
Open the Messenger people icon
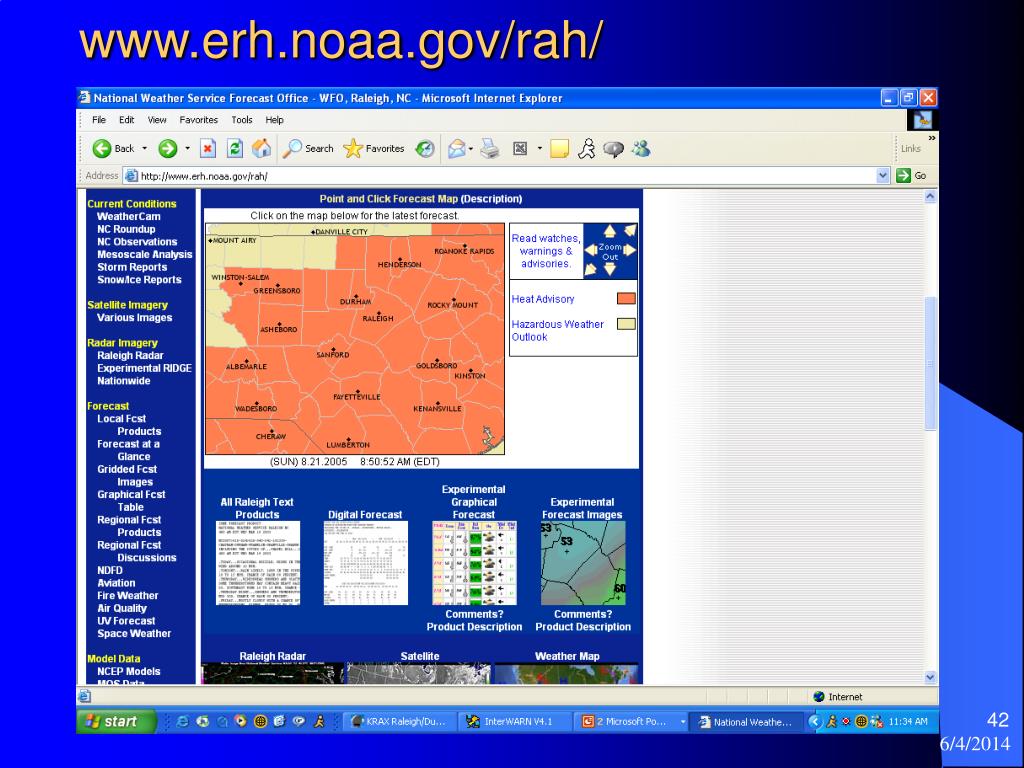tap(641, 149)
